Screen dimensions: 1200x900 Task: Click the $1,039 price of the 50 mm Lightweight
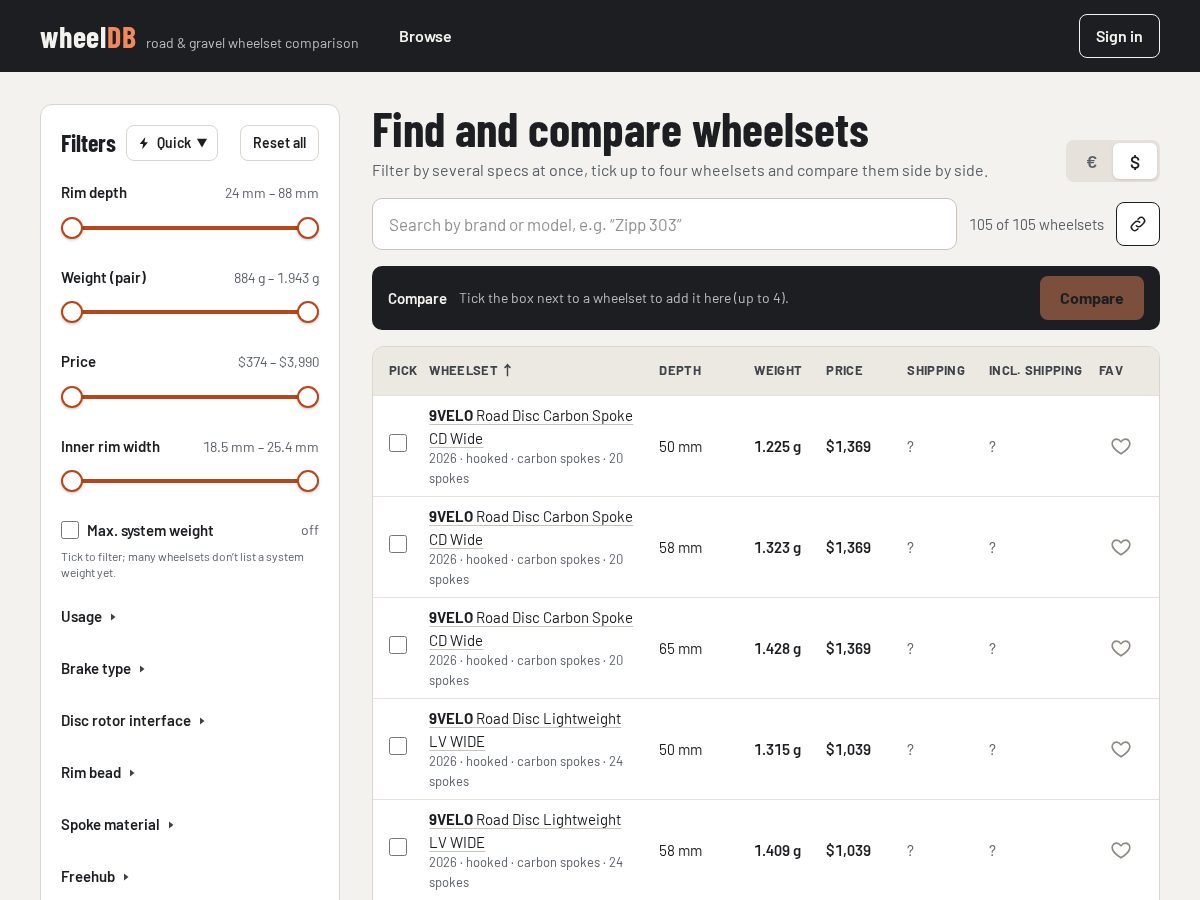point(848,749)
